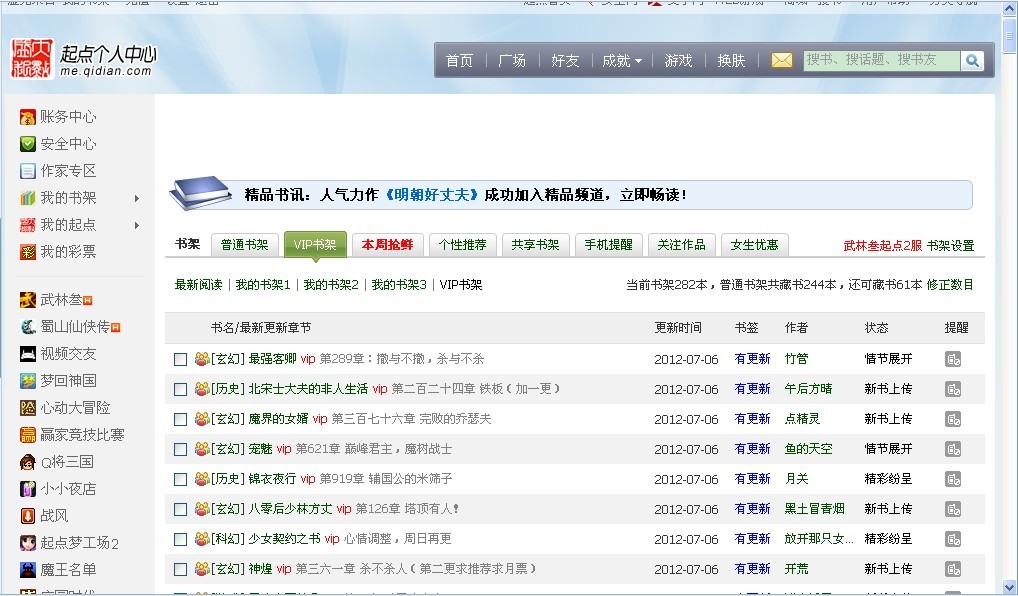
Task: Select the VIP书架 tab
Action: click(315, 245)
